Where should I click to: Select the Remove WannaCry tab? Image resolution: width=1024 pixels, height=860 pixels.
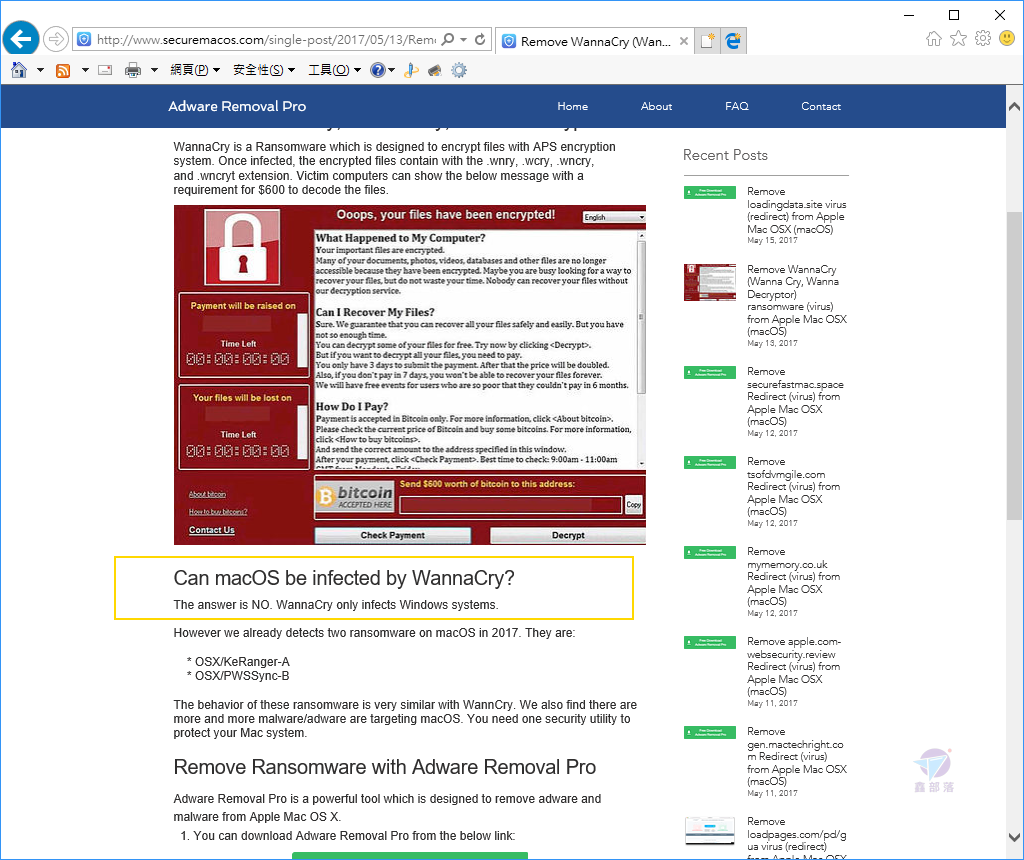tap(594, 41)
